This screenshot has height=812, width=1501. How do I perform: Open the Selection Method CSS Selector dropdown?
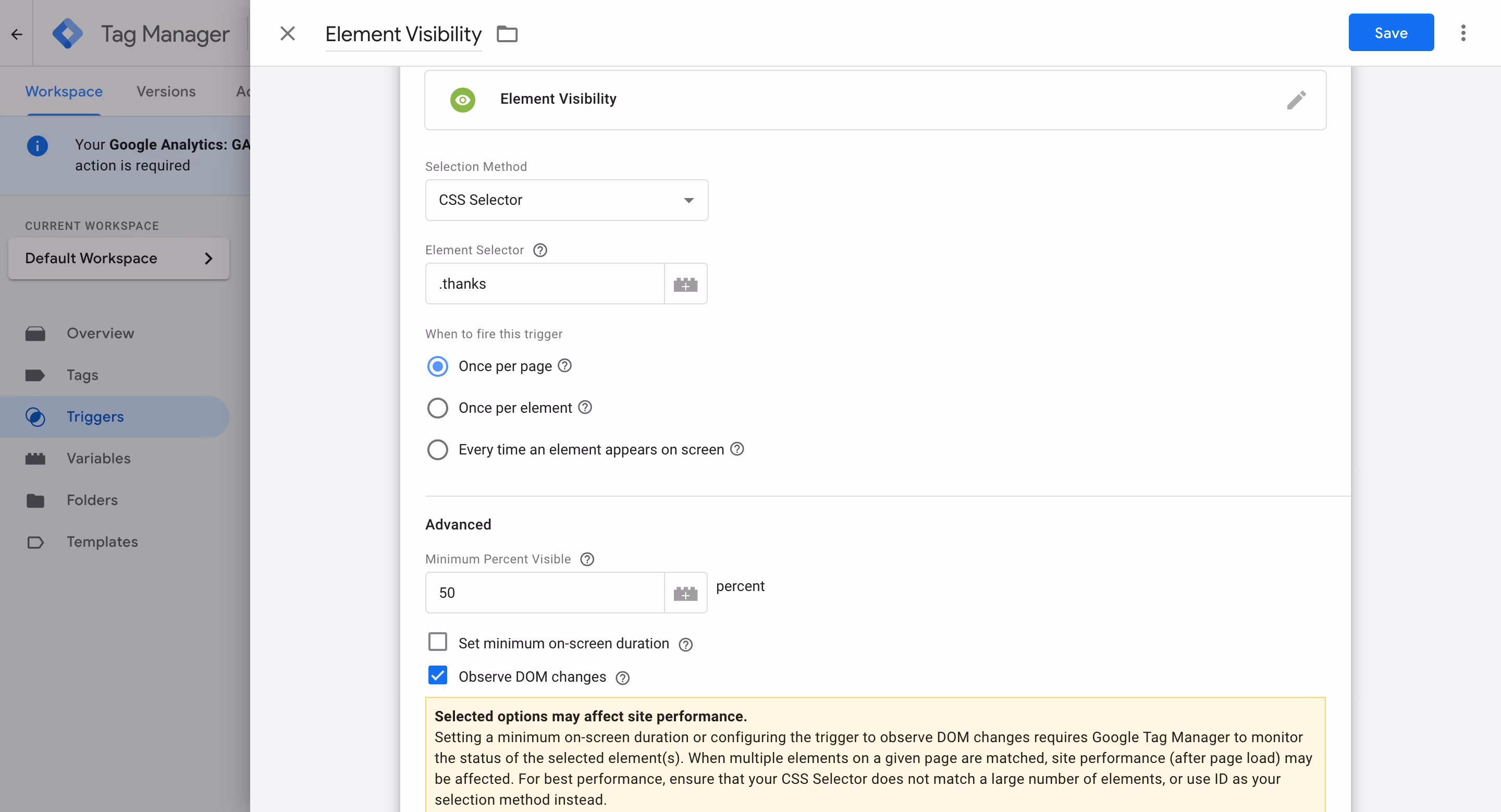pyautogui.click(x=567, y=200)
